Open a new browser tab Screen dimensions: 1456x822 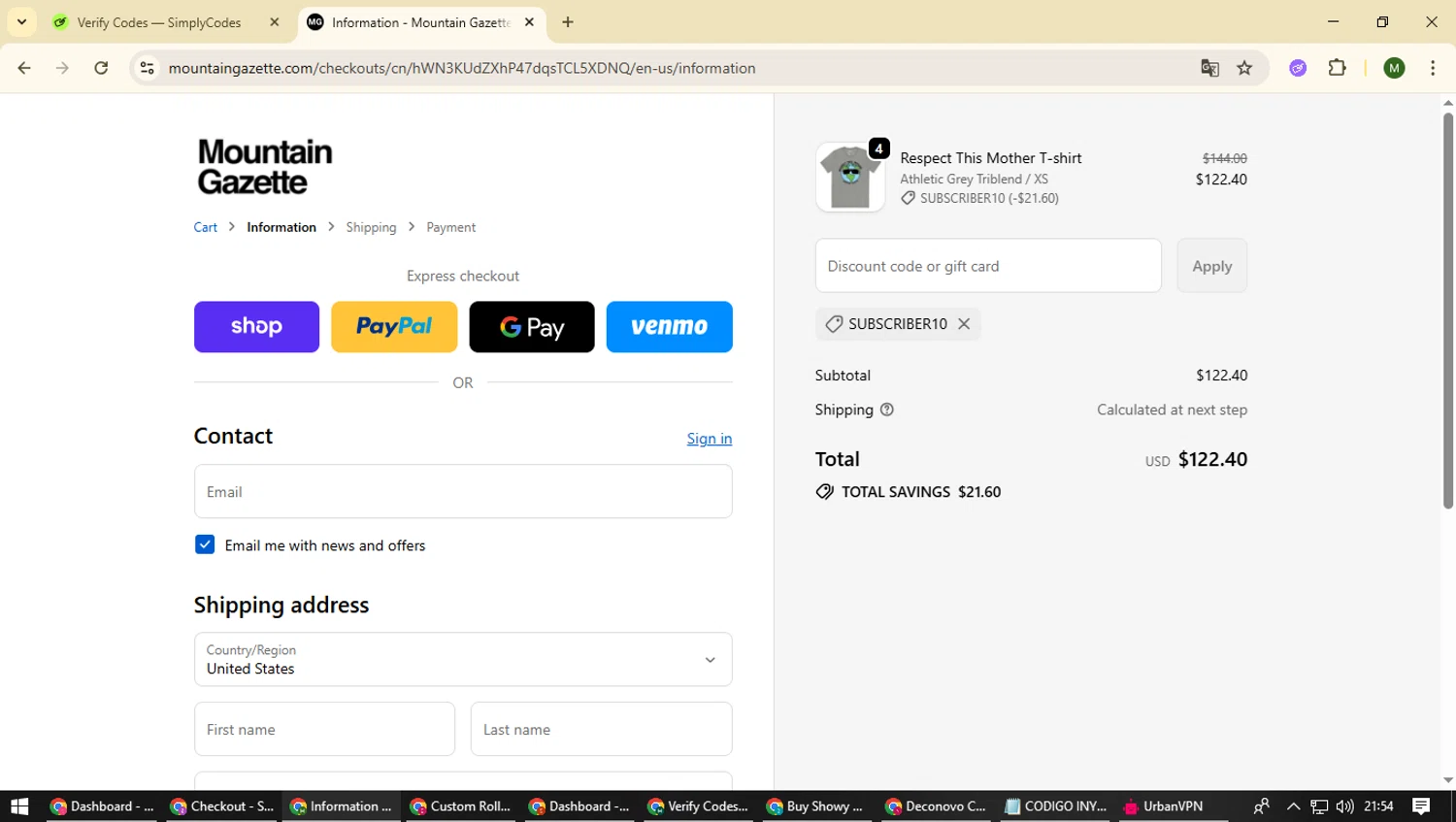point(568,22)
